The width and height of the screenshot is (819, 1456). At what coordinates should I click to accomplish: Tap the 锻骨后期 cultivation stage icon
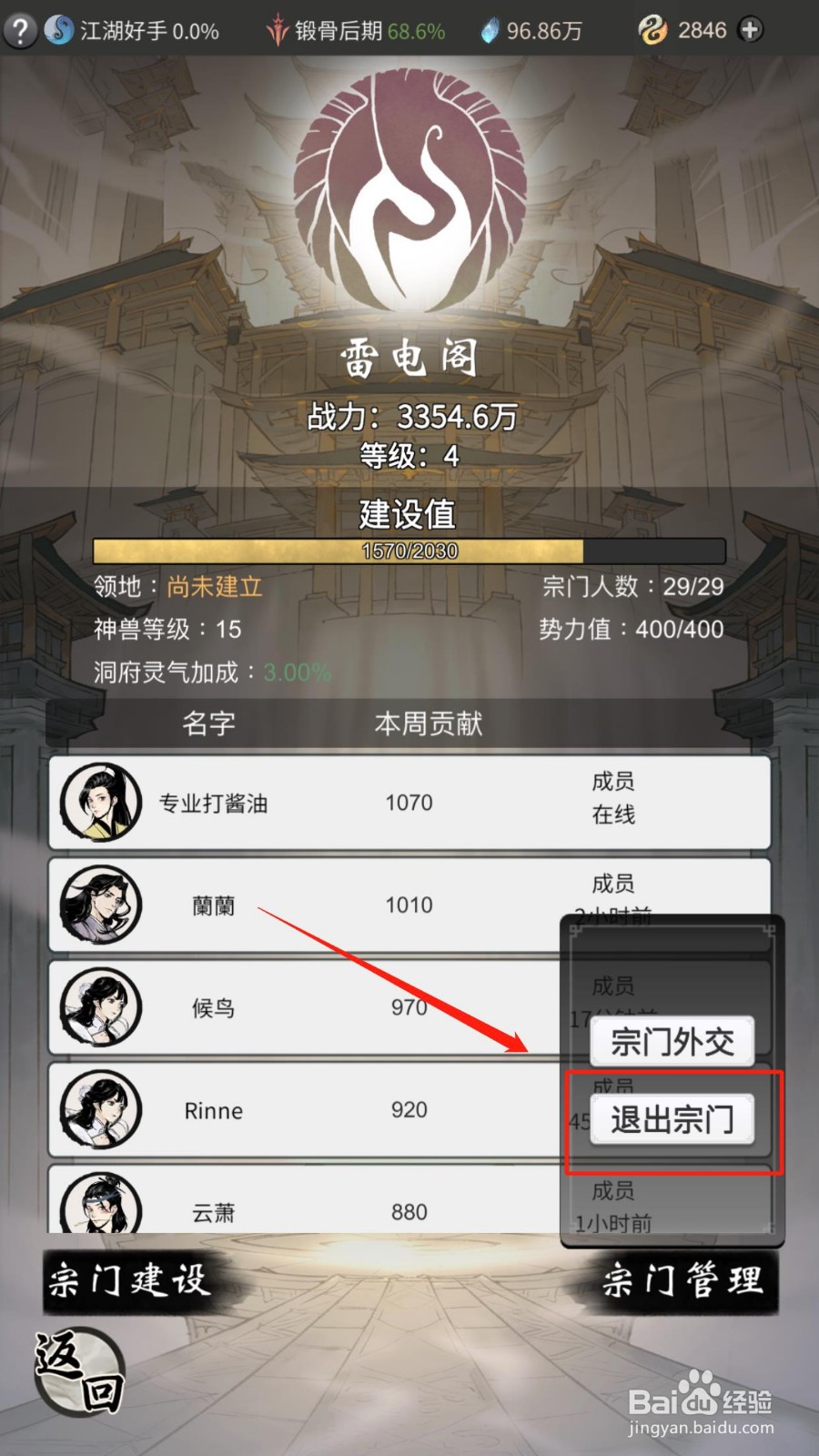tap(277, 31)
